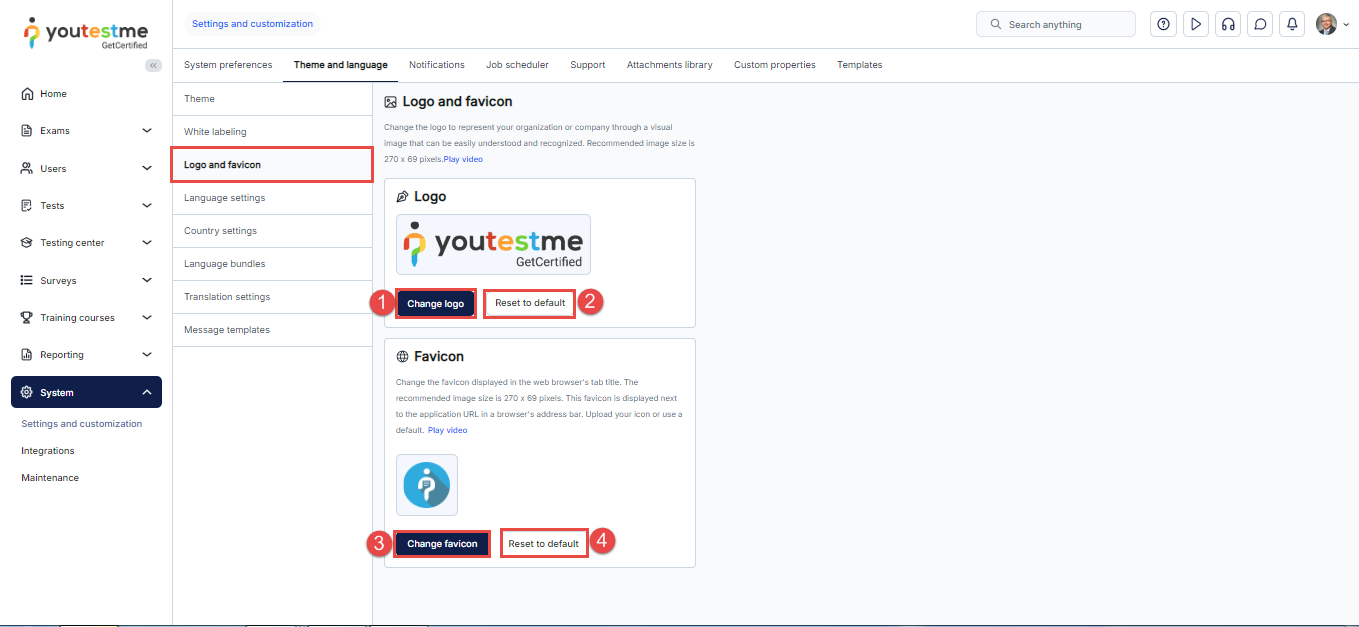1359x627 pixels.
Task: Open Country settings
Action: tap(272, 231)
